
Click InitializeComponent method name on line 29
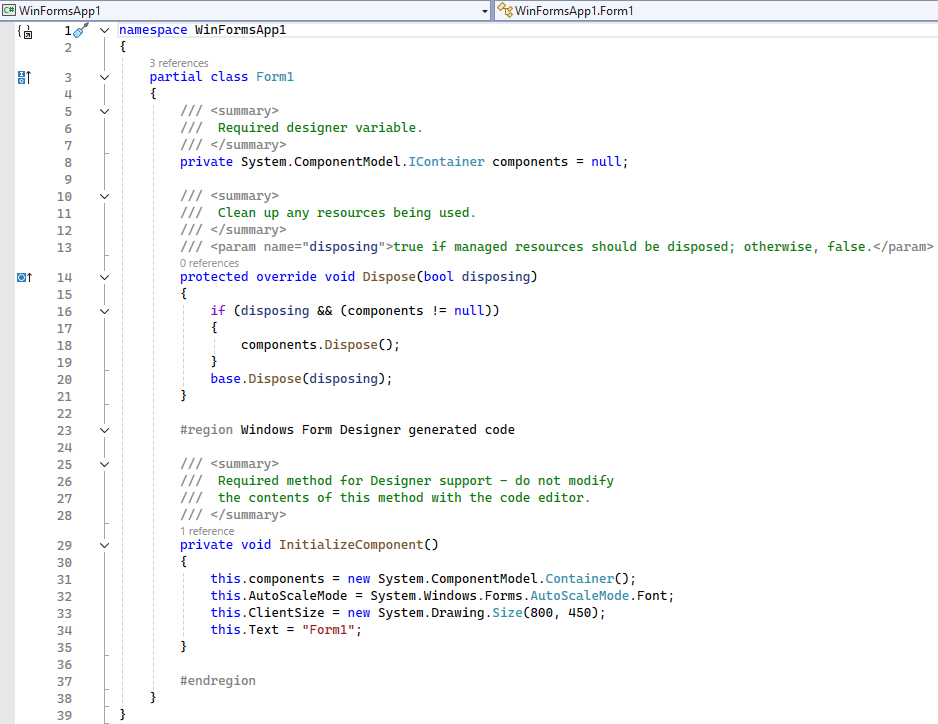[351, 544]
